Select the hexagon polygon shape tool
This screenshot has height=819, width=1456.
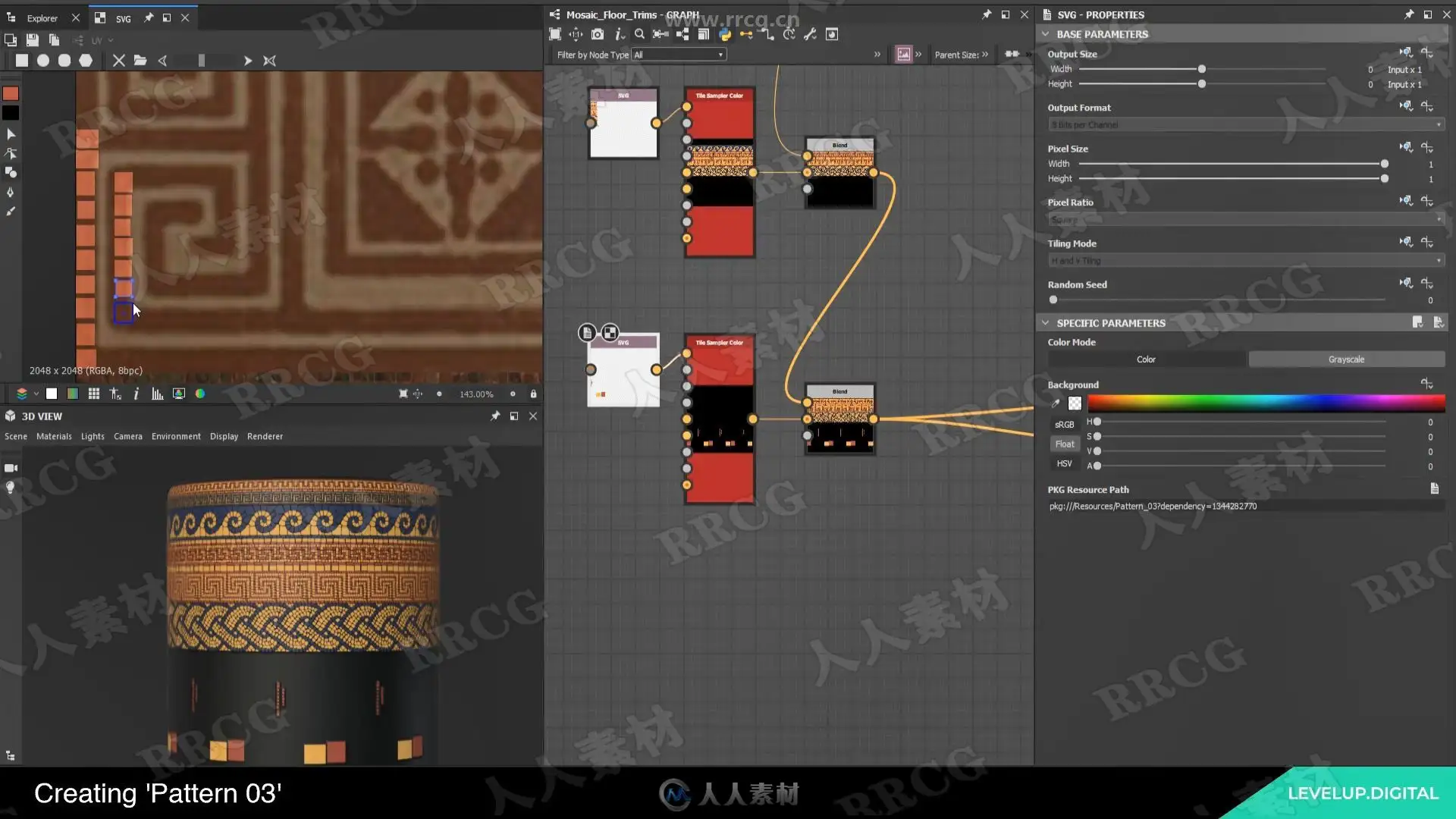click(86, 60)
